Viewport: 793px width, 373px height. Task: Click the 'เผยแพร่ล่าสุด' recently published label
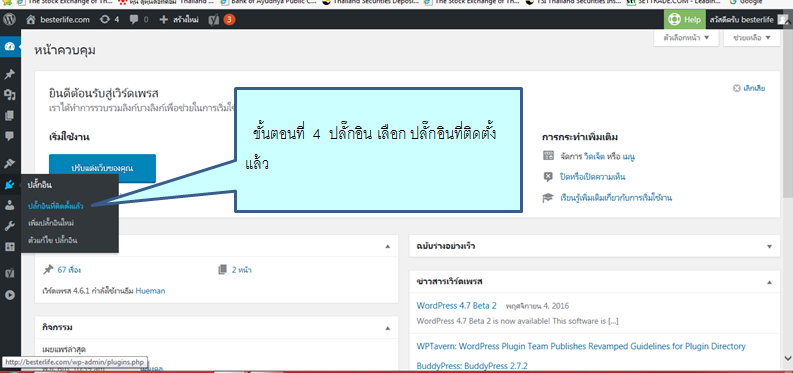tap(64, 350)
